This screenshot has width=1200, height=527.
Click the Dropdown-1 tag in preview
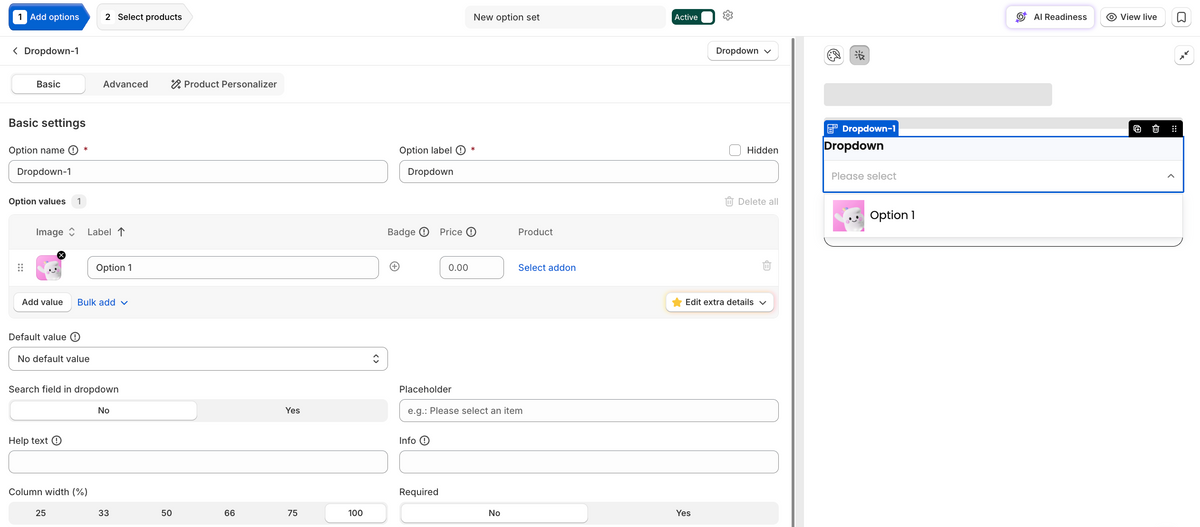coord(861,129)
